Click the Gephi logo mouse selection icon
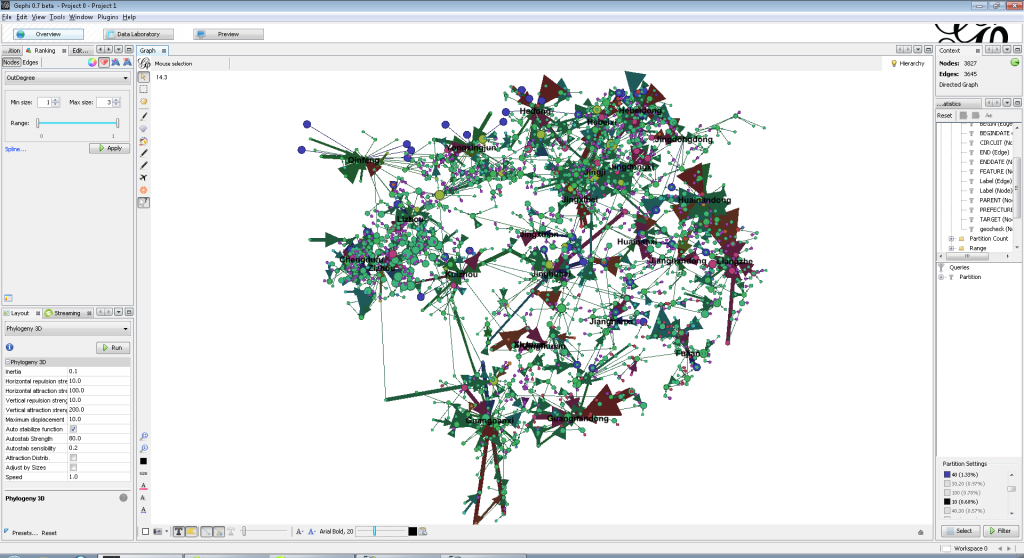Screen dimensions: 1024x558 [144, 63]
